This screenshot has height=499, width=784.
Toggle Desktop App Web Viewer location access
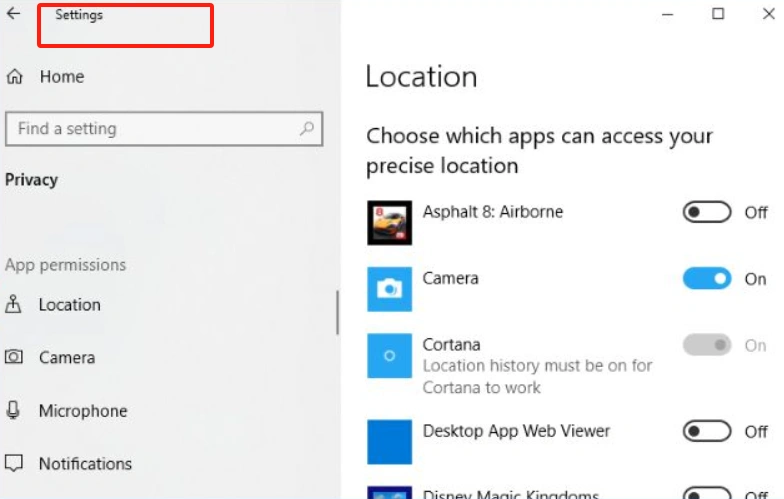click(707, 431)
